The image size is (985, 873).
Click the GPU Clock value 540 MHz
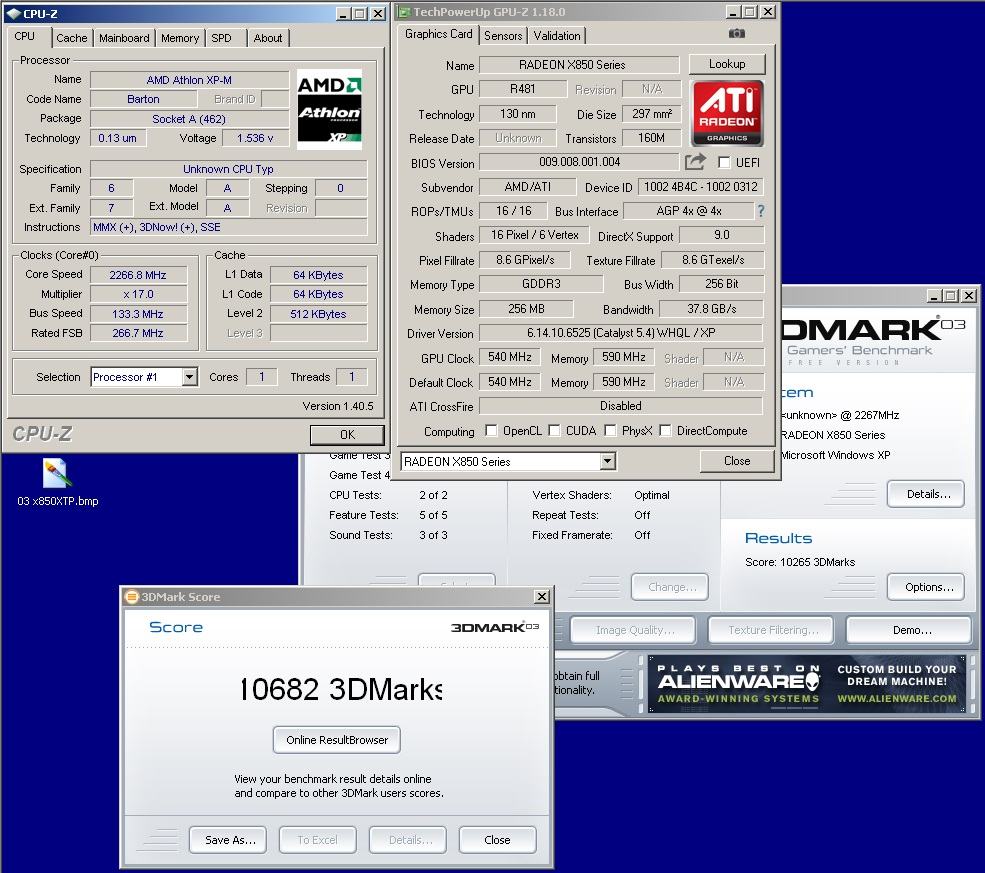click(x=509, y=357)
